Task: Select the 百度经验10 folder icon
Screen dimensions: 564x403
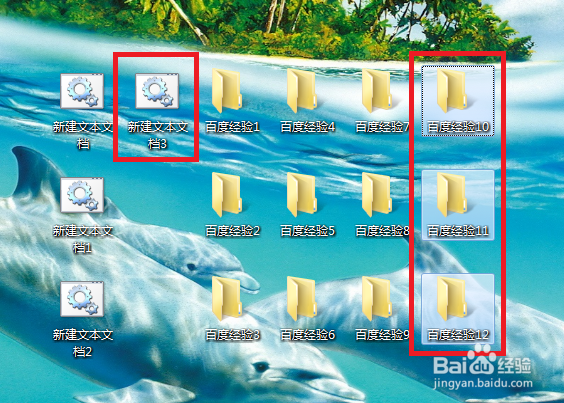Action: click(x=453, y=91)
